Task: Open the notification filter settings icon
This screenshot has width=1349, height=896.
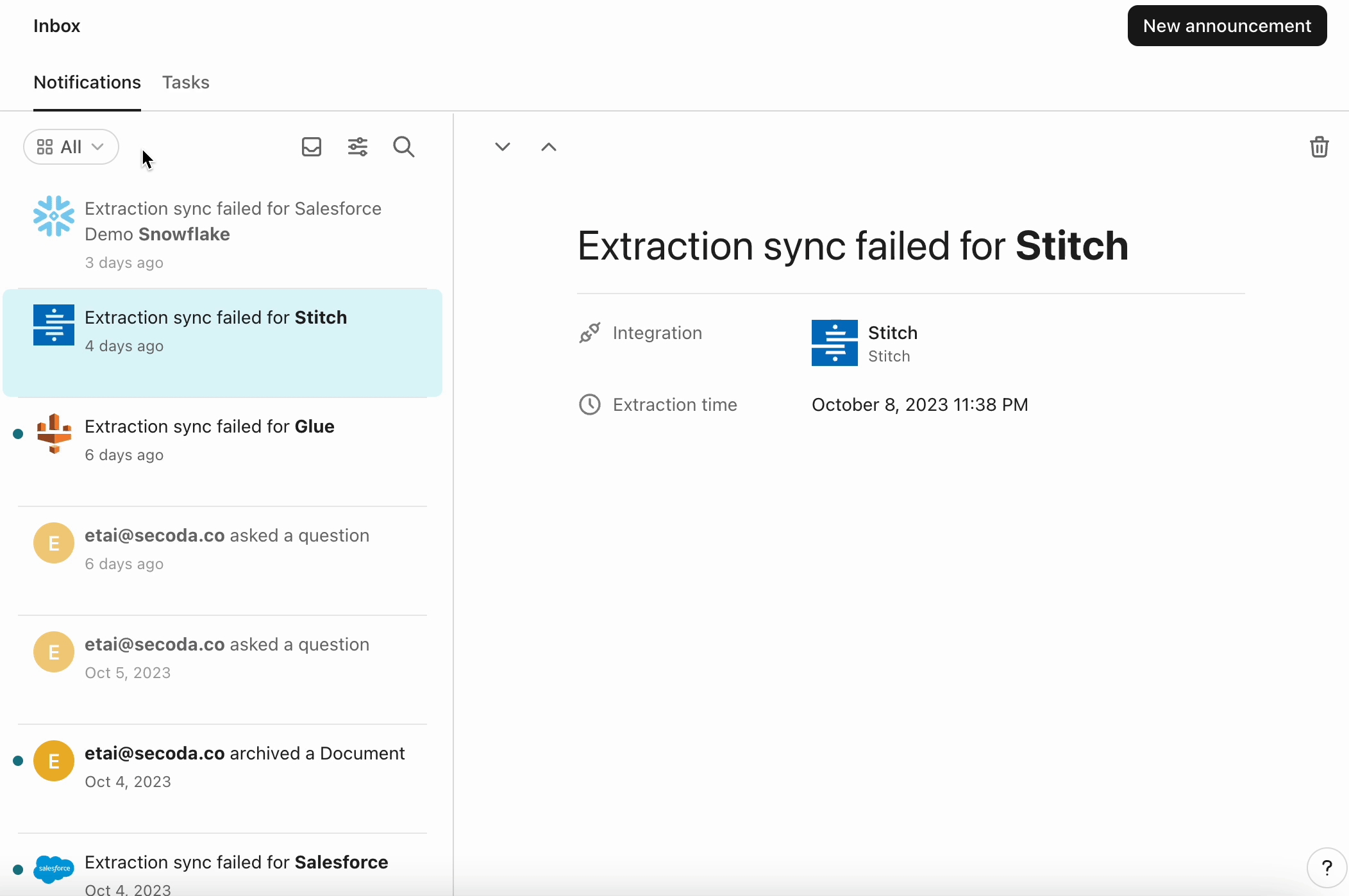Action: [358, 147]
